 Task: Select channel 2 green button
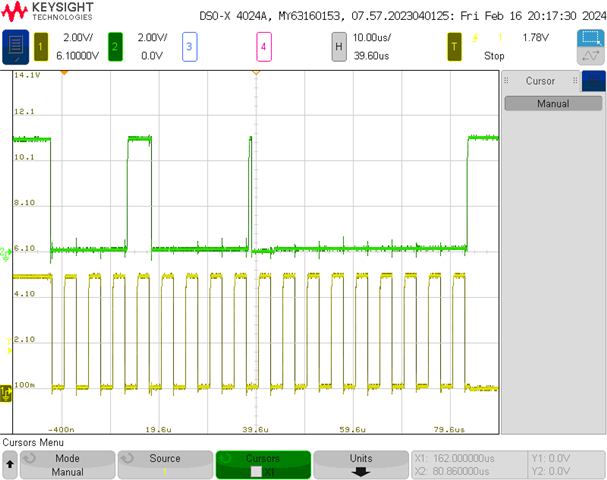[x=115, y=47]
